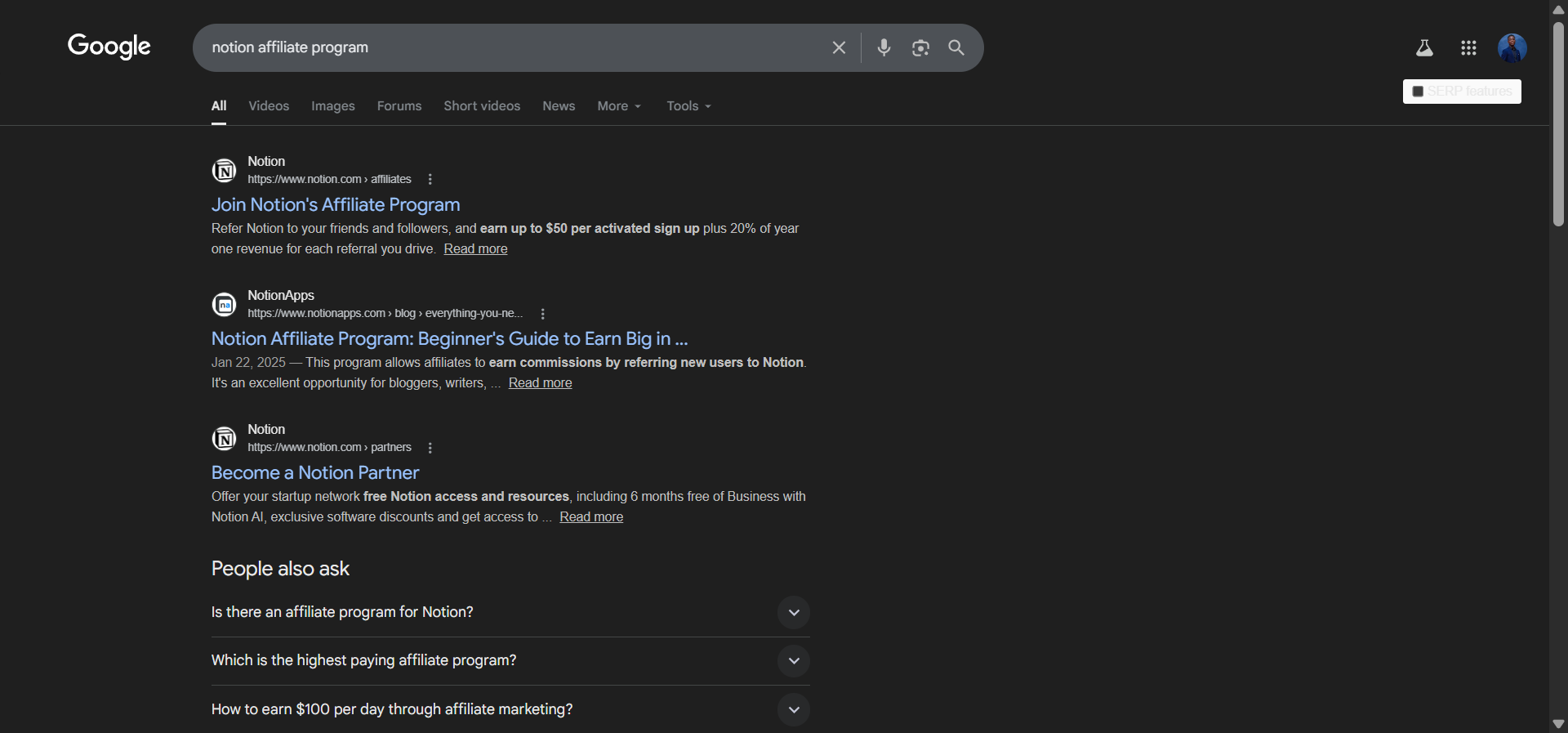Open Search Labs flask icon
Image resolution: width=1568 pixels, height=733 pixels.
coord(1424,48)
